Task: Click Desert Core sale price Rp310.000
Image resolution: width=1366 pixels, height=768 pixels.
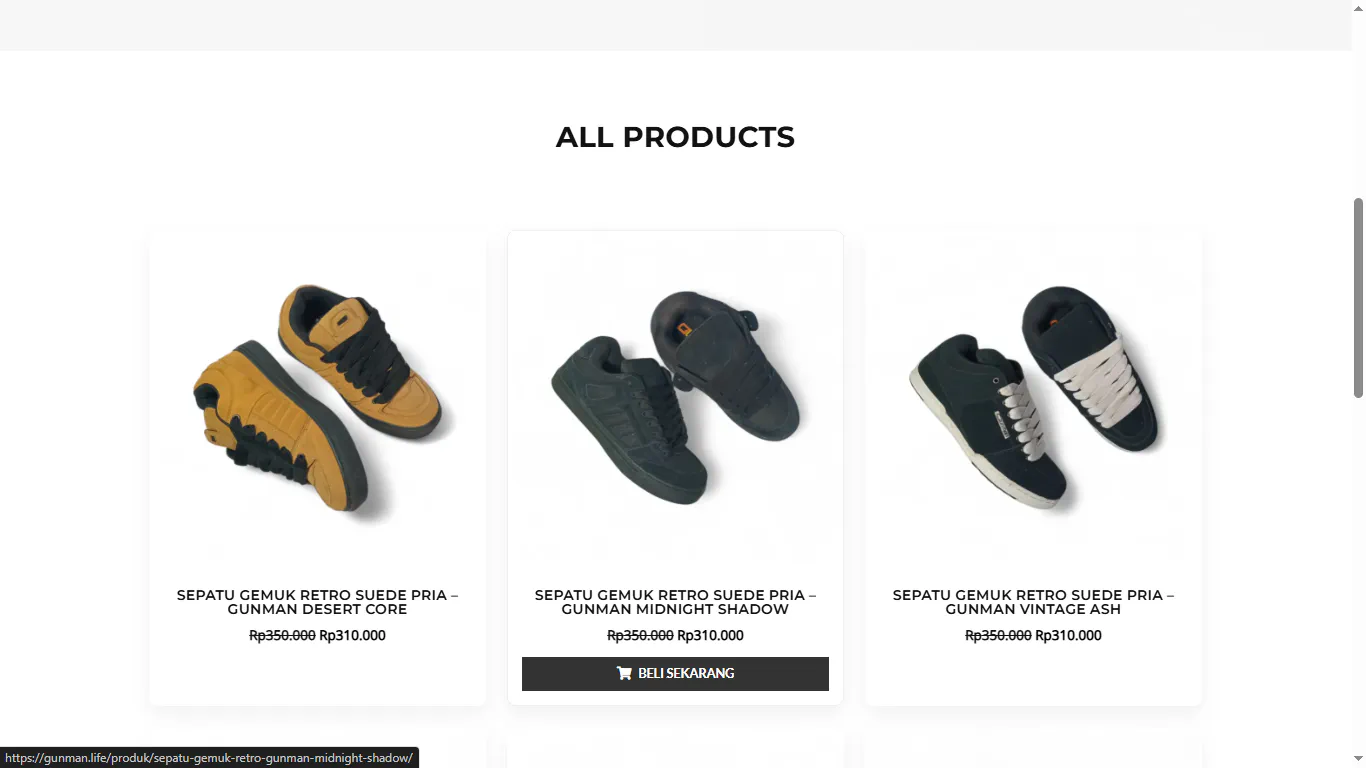Action: coord(352,636)
